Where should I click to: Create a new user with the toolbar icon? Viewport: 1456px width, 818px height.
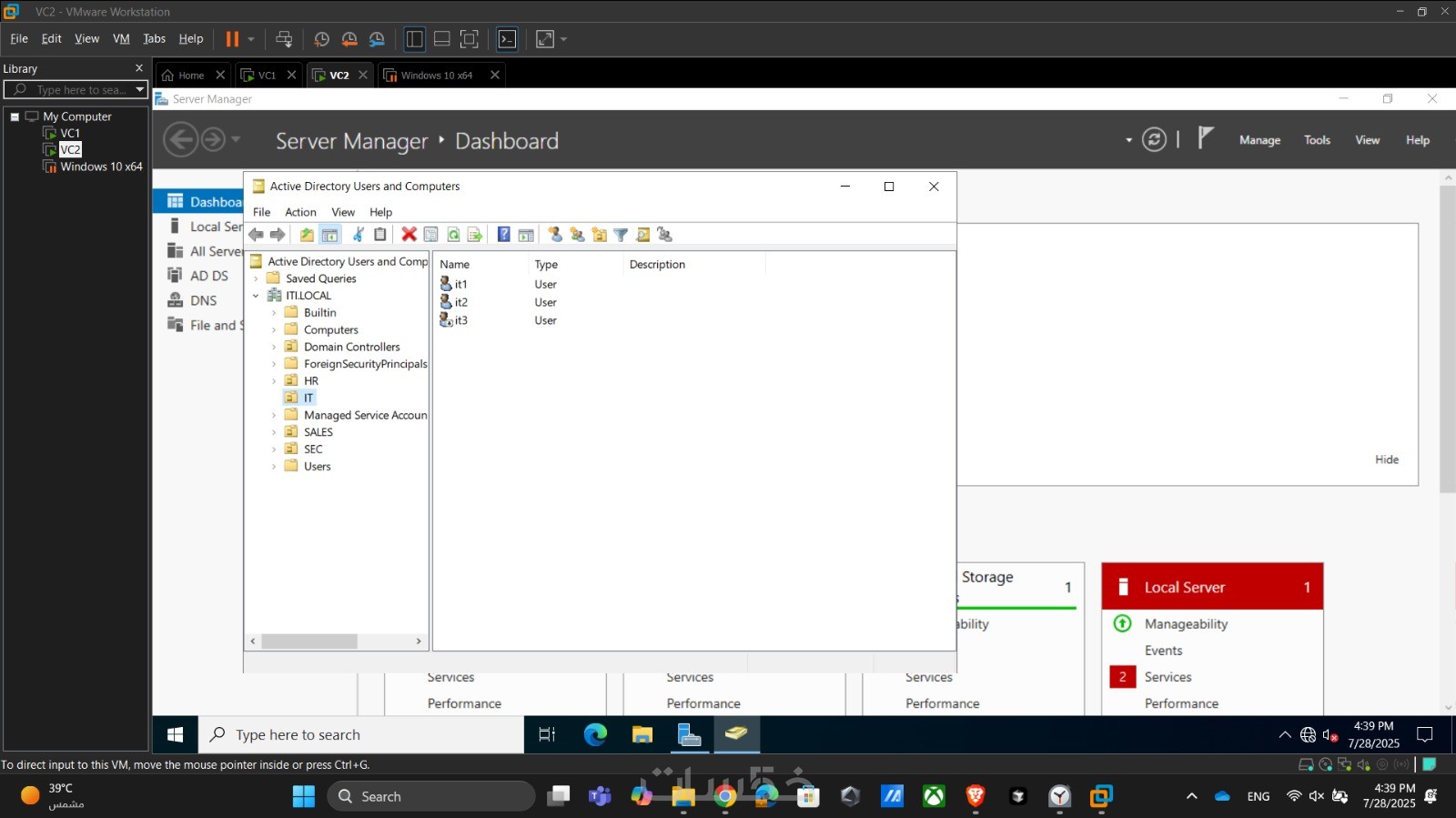coord(555,235)
